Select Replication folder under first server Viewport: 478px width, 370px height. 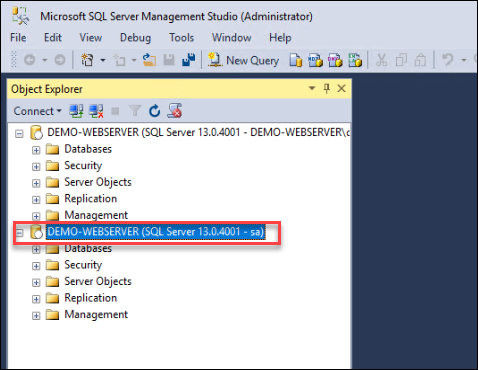[x=90, y=199]
